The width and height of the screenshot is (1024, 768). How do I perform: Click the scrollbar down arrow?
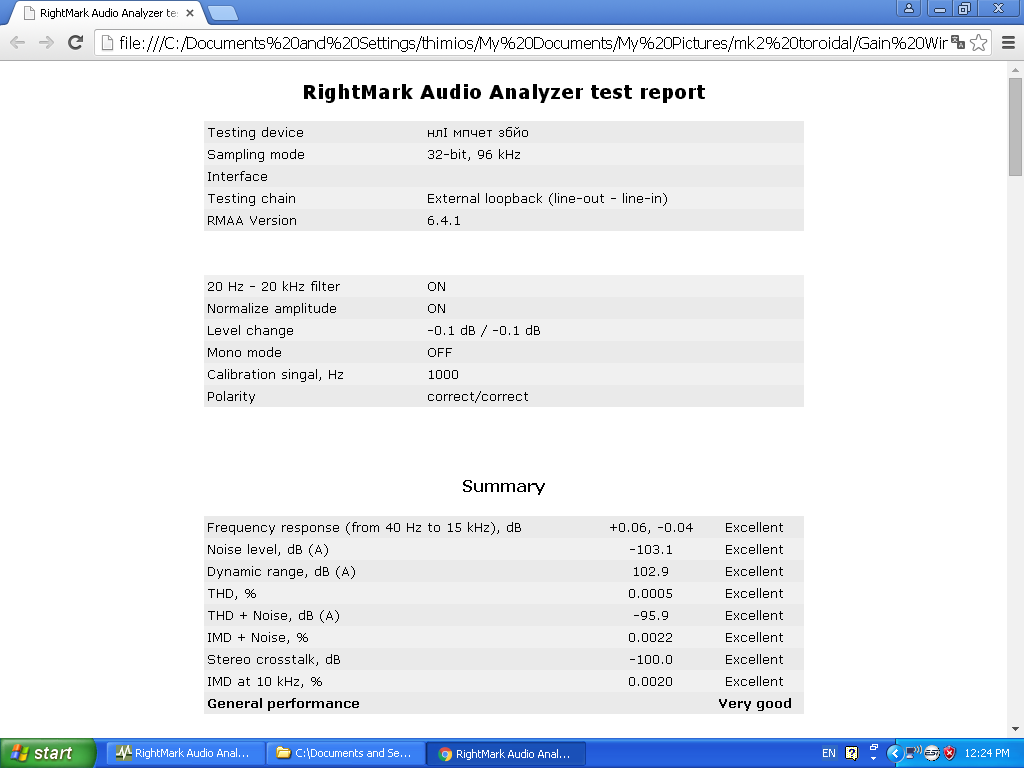pyautogui.click(x=1015, y=729)
